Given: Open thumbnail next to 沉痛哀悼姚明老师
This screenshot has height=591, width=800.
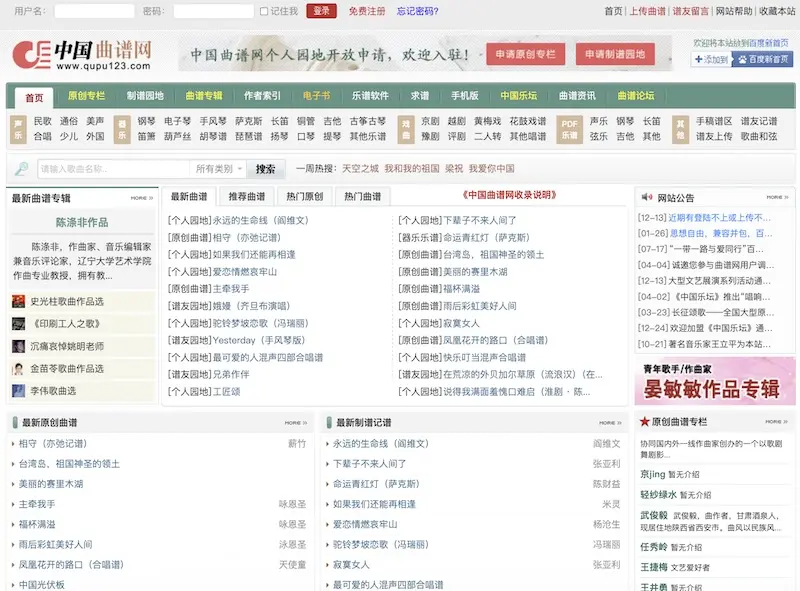Looking at the screenshot, I should (18, 346).
